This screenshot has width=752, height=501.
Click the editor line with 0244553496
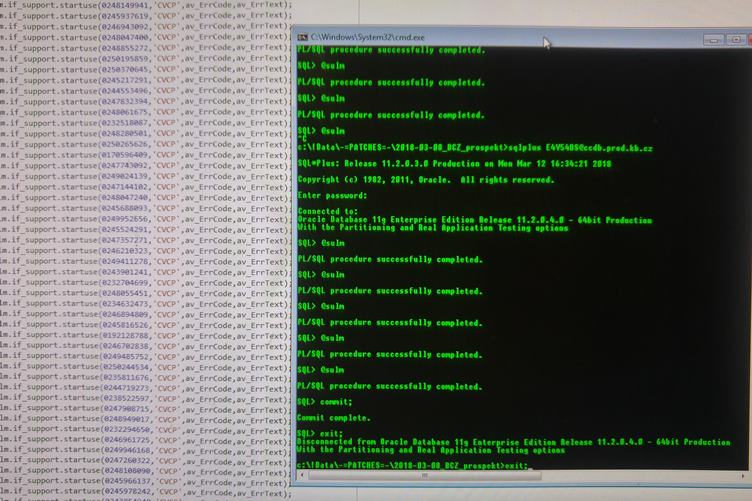coord(146,91)
